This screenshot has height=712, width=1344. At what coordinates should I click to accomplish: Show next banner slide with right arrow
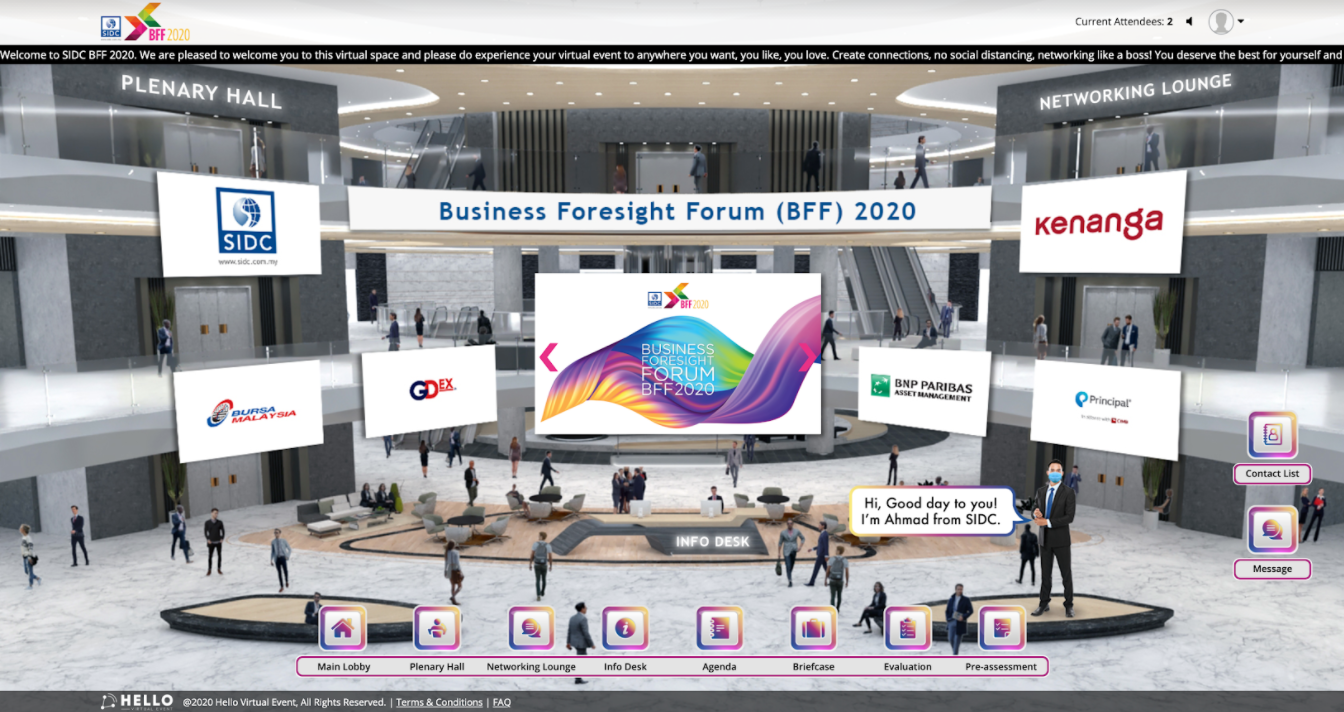pyautogui.click(x=807, y=357)
